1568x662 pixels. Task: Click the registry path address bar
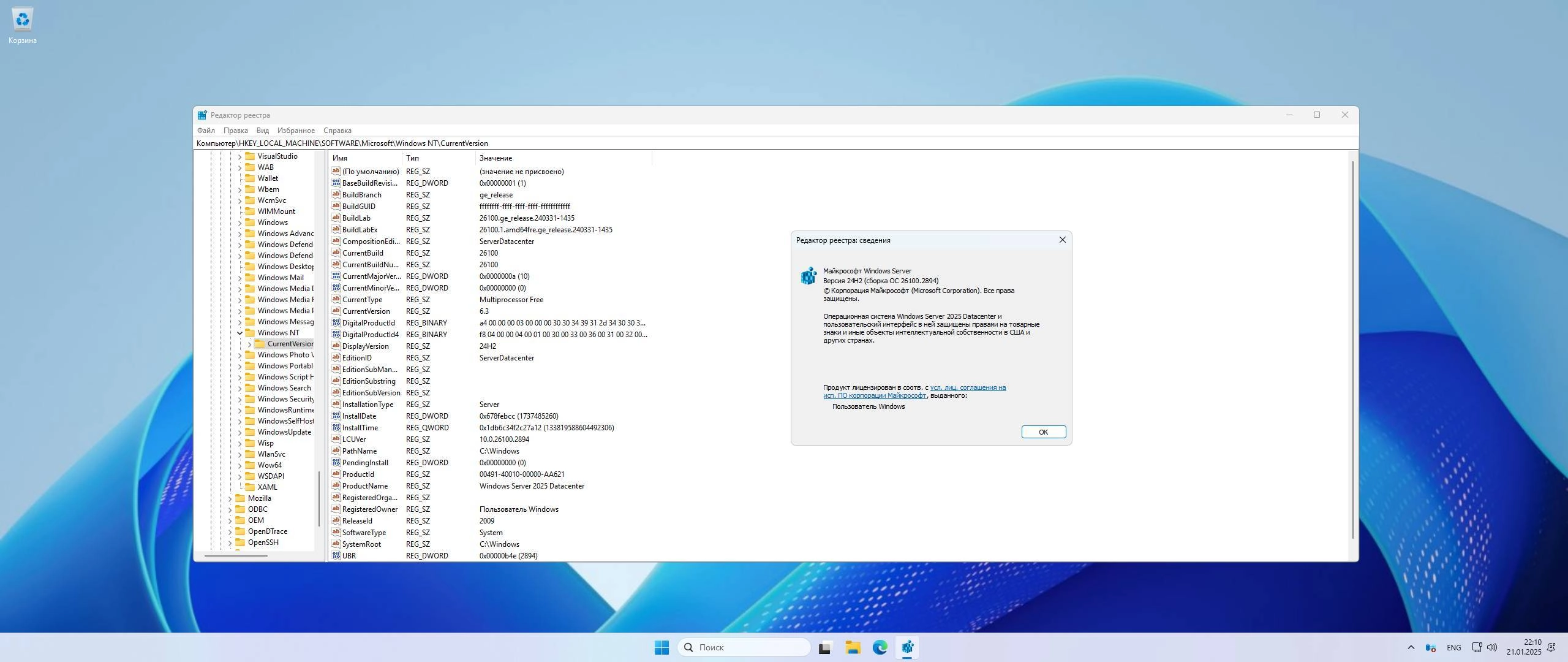pyautogui.click(x=775, y=143)
